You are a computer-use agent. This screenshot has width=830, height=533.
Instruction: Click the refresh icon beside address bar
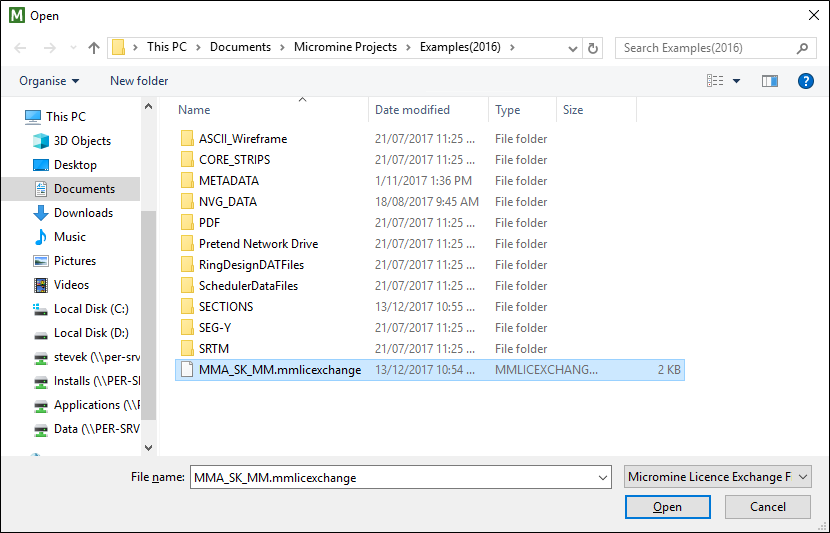[593, 48]
